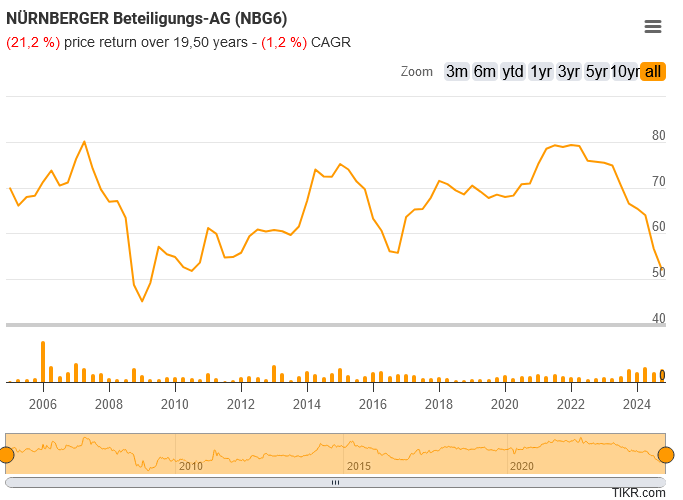
Task: Click the NÜRNBERGER Beteiligungs-AG (NBG6) title
Action: (147, 19)
